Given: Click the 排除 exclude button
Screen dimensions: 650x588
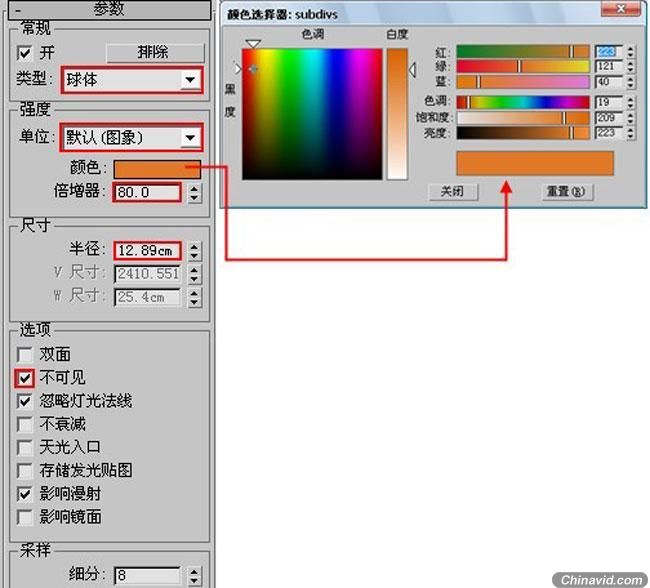Looking at the screenshot, I should point(155,53).
